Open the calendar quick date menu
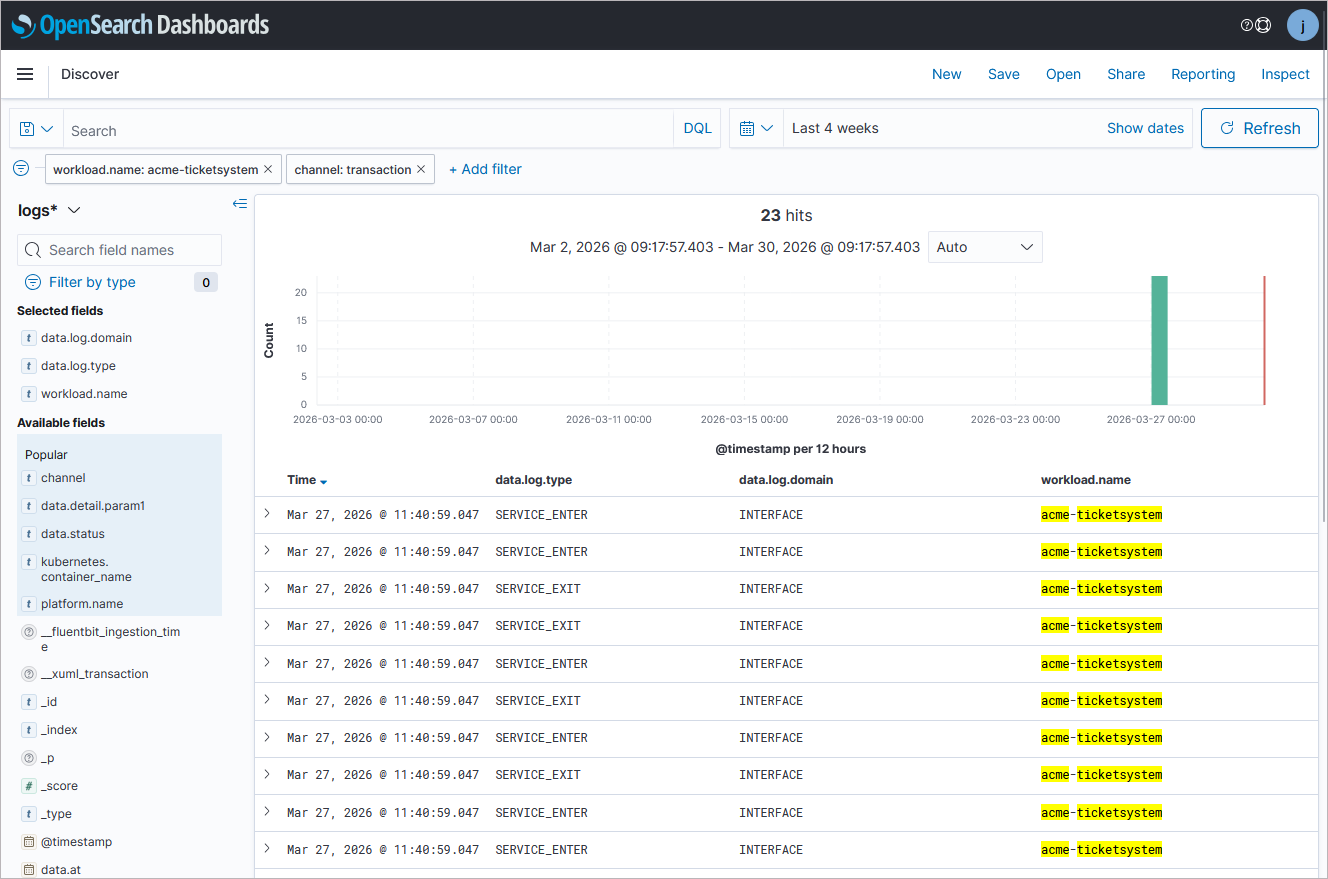 click(756, 128)
